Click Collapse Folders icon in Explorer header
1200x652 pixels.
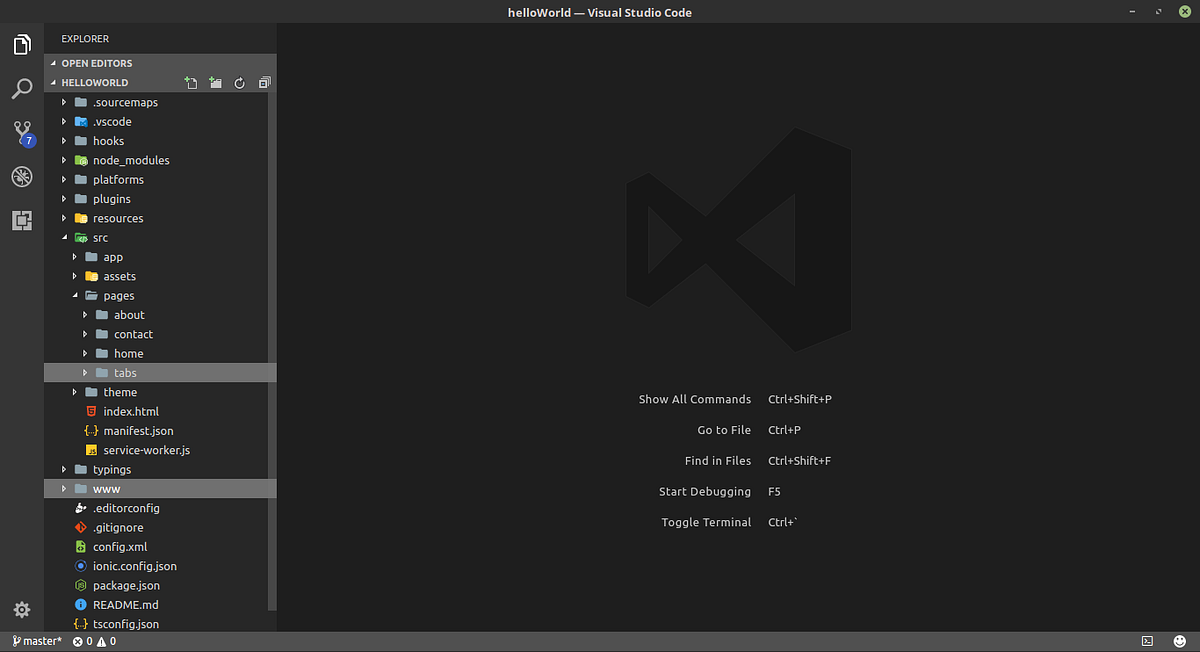263,82
